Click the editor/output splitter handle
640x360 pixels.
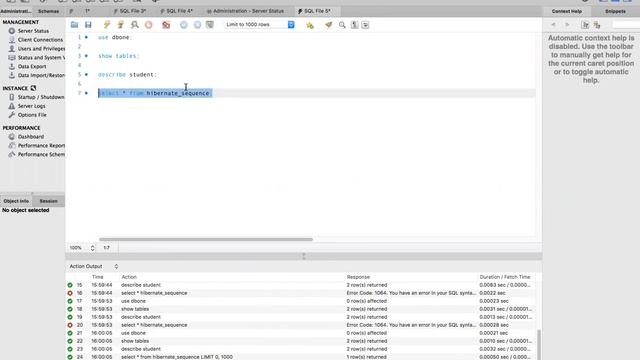point(304,256)
